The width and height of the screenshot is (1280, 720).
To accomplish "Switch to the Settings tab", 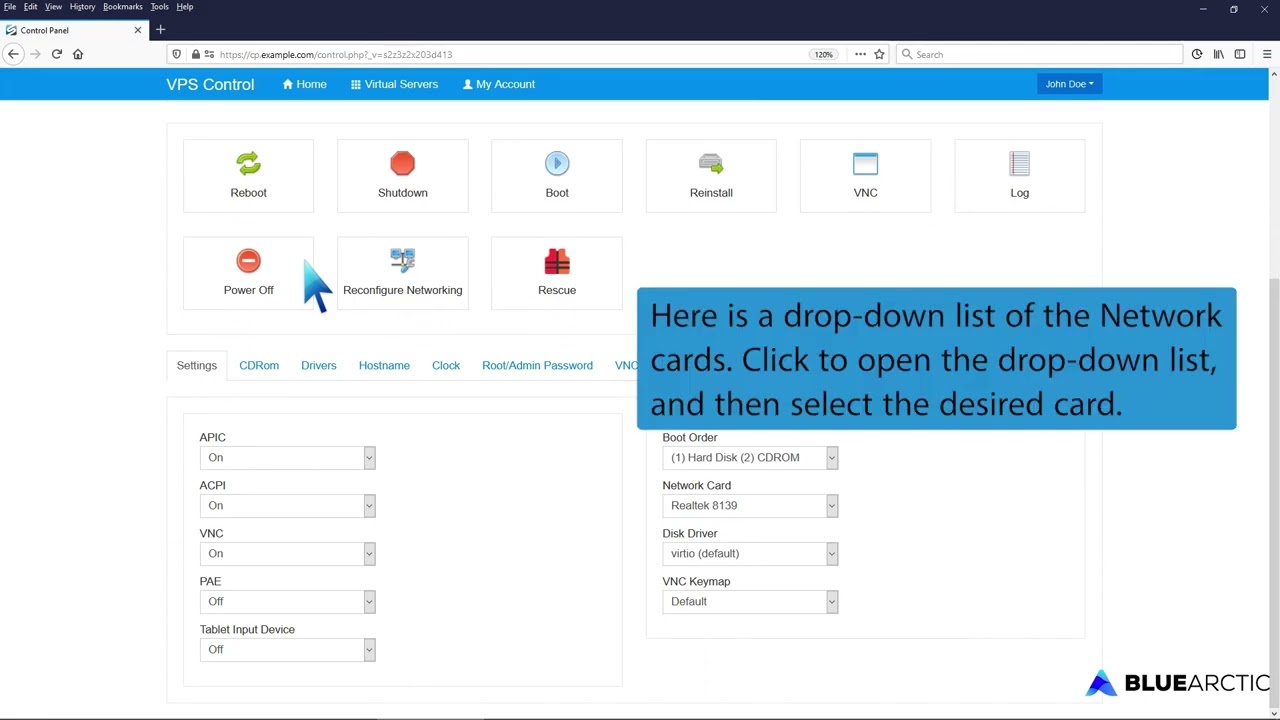I will (197, 365).
